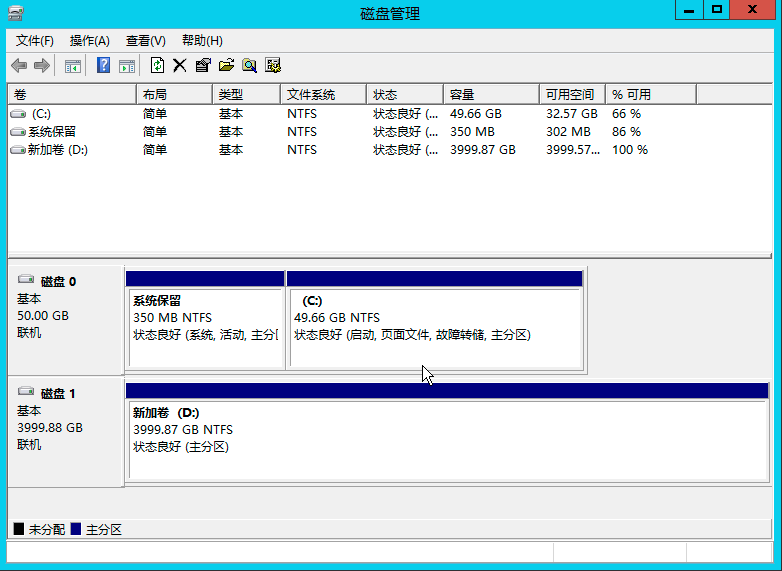782x571 pixels.
Task: Select the (C:) partition block on disk 0
Action: 435,320
